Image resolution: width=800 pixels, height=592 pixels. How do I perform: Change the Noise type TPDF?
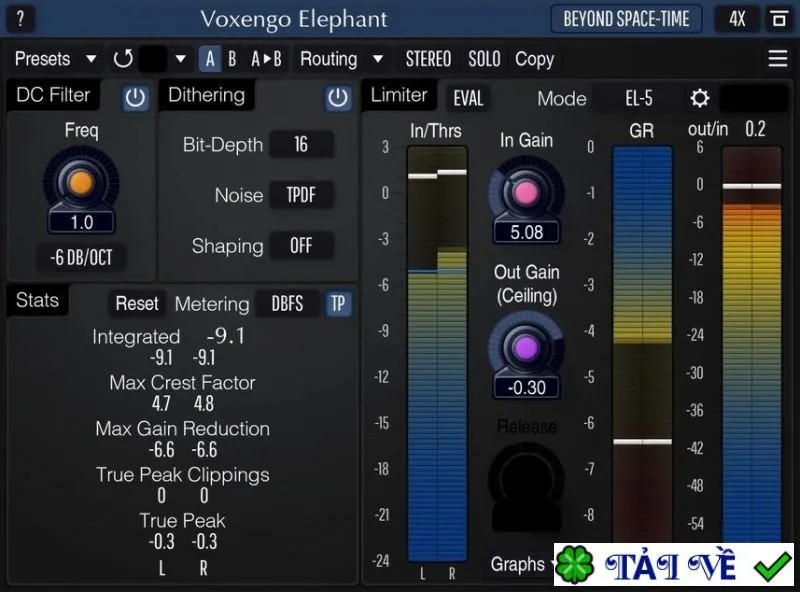pyautogui.click(x=301, y=195)
